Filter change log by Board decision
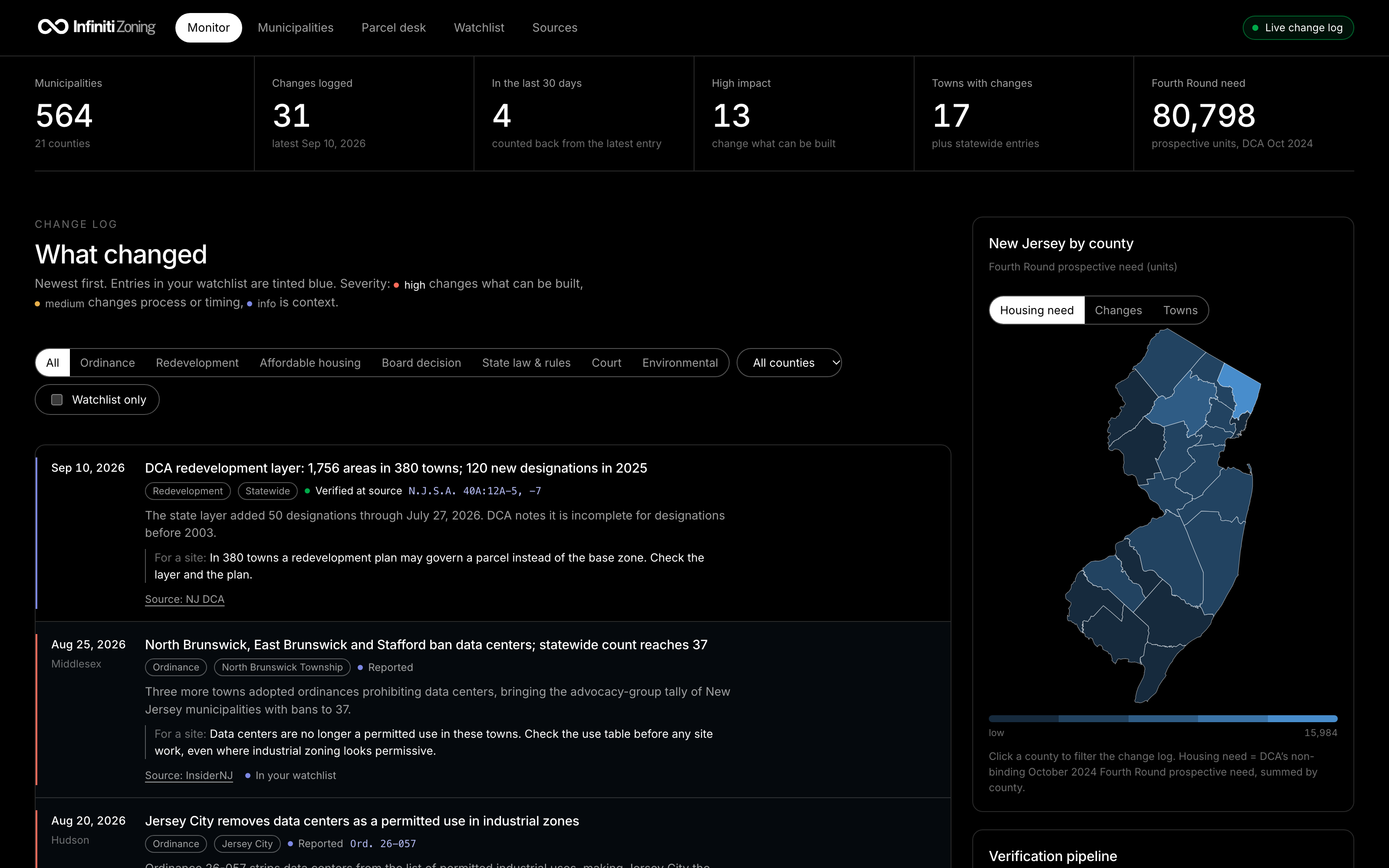 point(421,363)
